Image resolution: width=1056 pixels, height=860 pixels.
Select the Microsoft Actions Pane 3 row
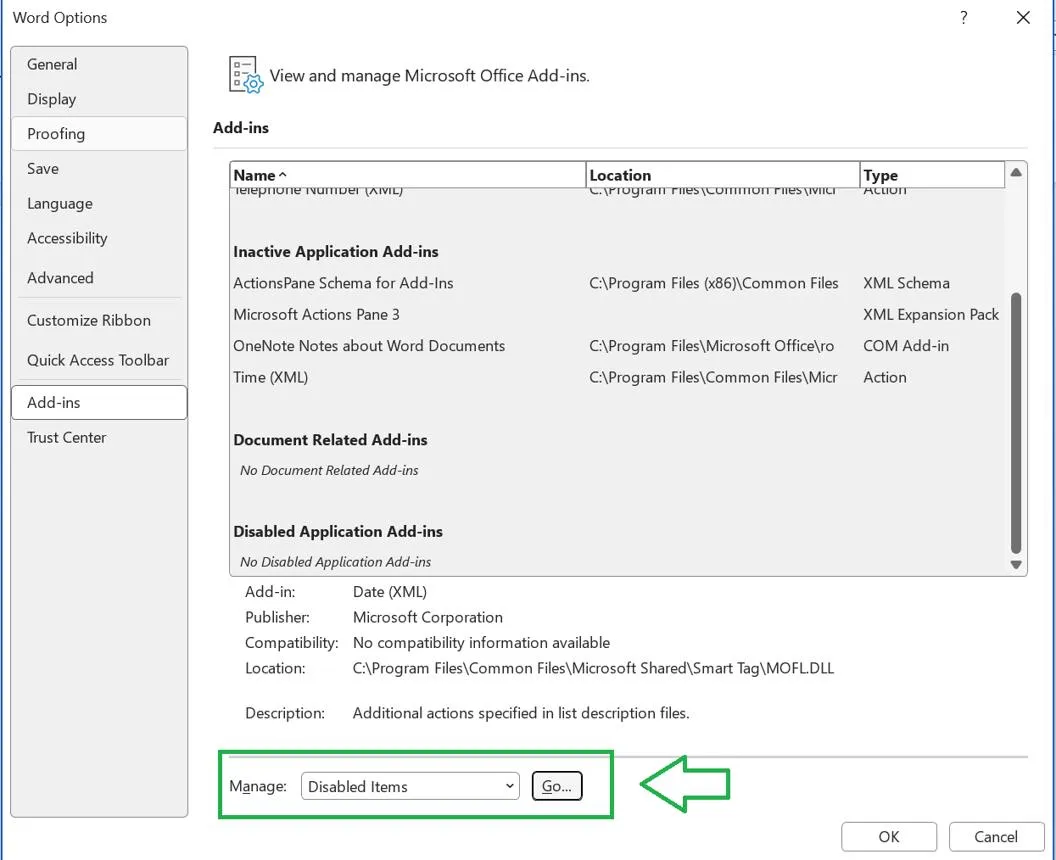[x=617, y=315]
